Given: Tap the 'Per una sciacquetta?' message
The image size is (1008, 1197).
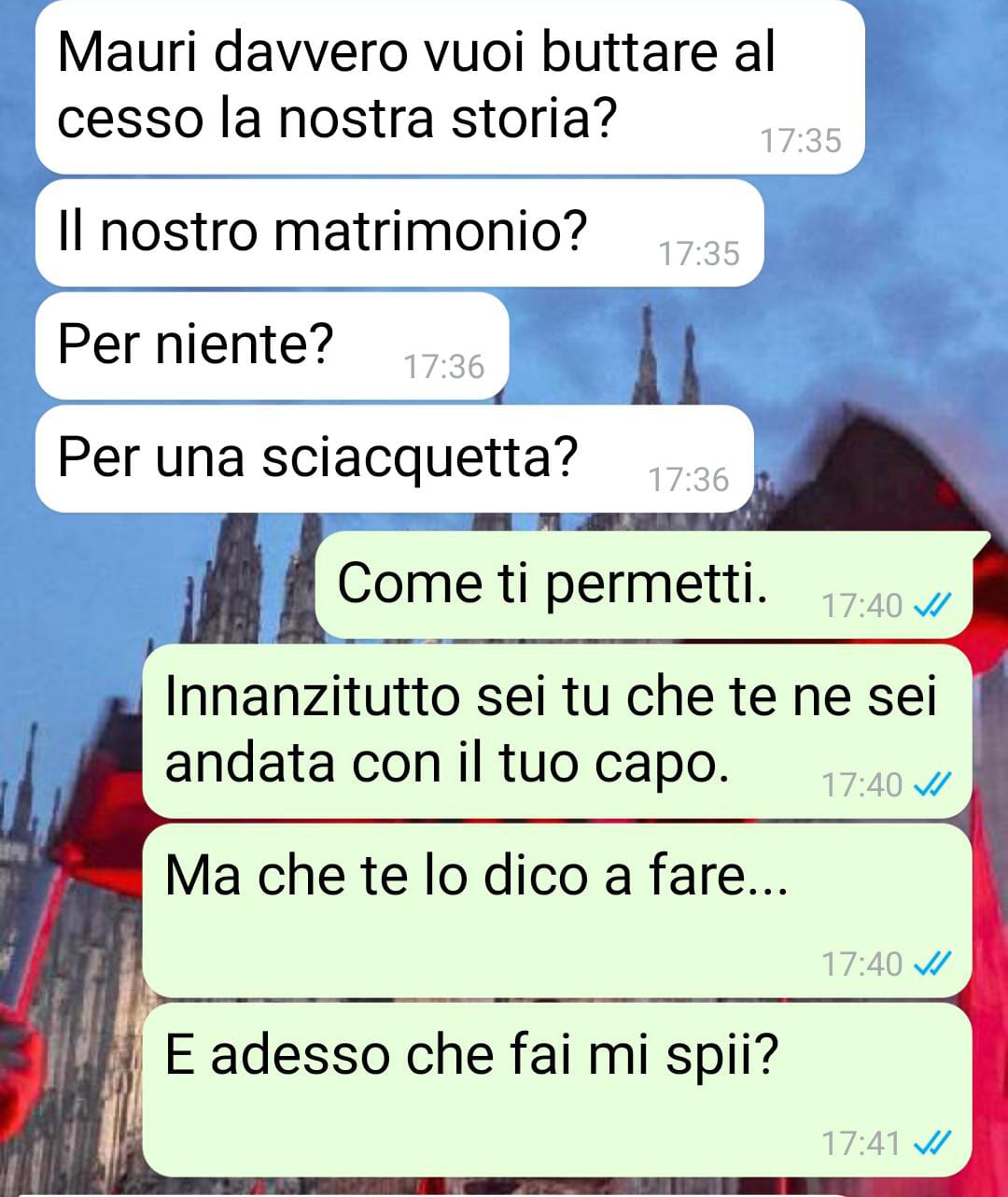Looking at the screenshot, I should [394, 458].
